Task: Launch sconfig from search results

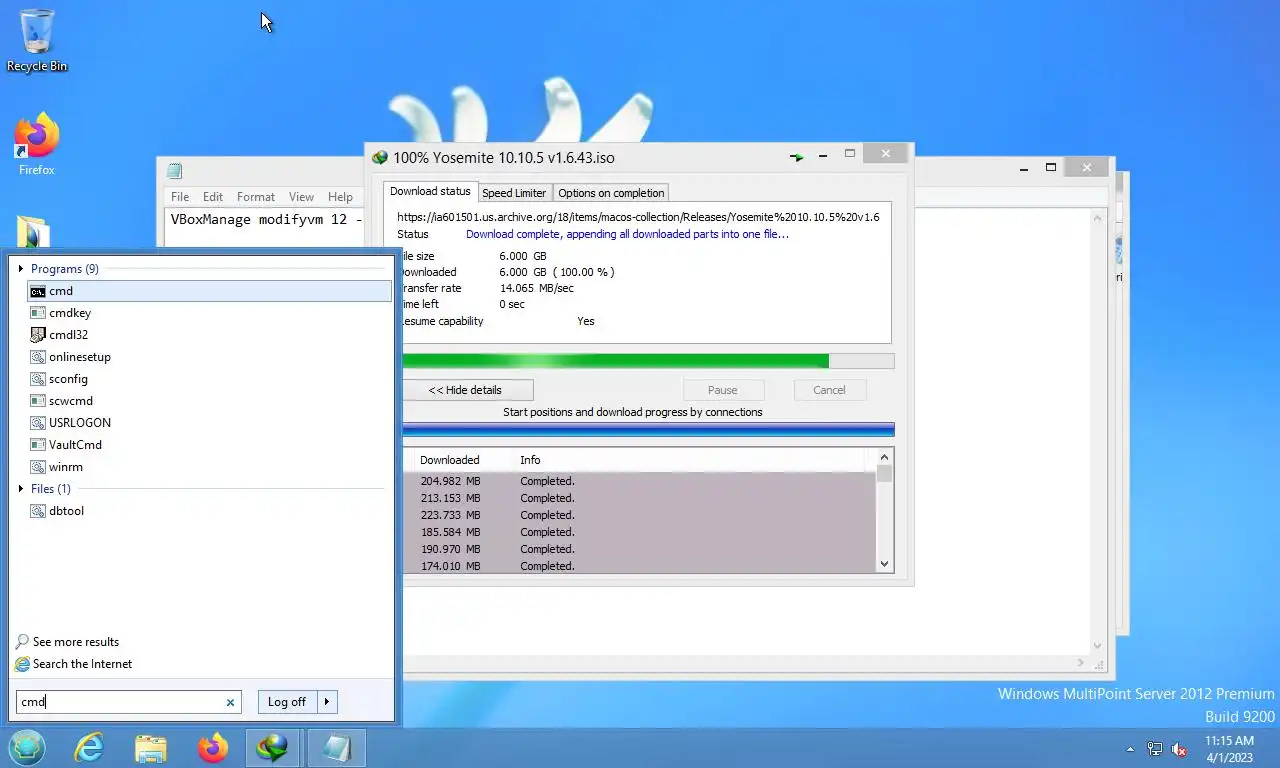Action: (x=210, y=379)
